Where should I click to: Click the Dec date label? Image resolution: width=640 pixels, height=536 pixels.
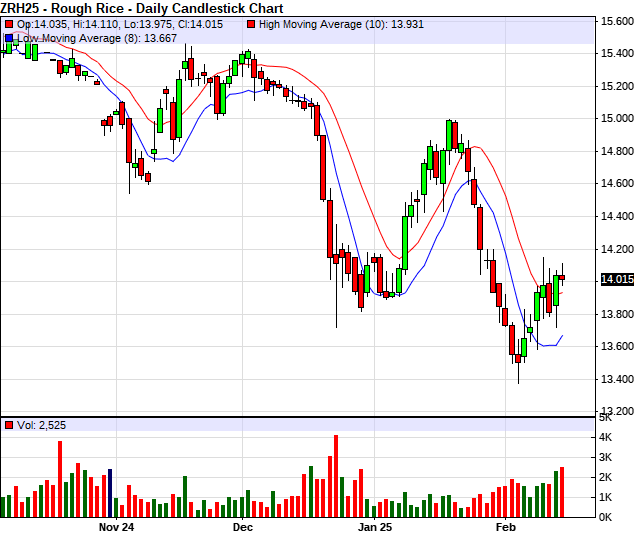(x=243, y=526)
